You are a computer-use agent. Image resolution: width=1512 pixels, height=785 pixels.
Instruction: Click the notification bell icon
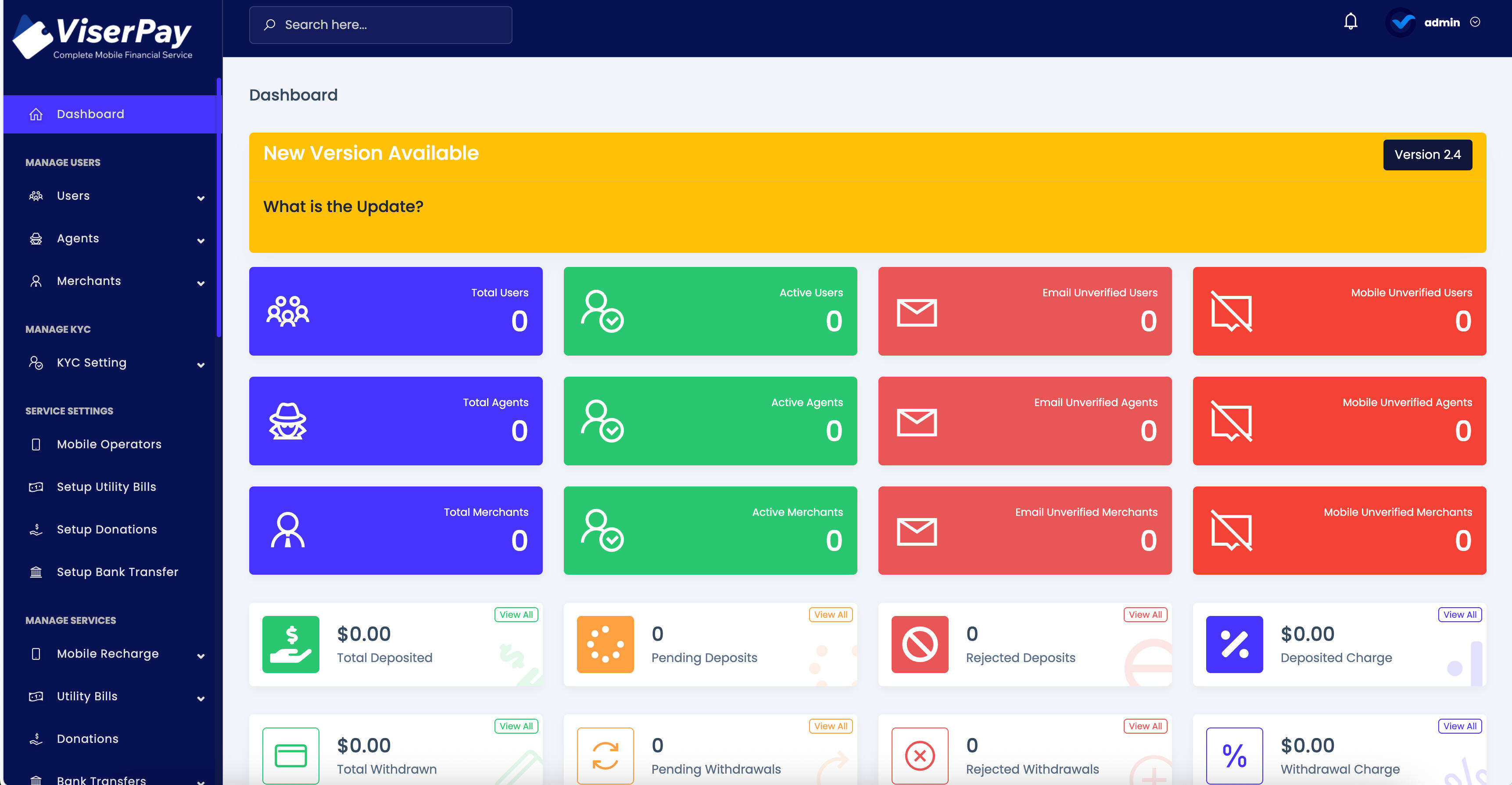[1350, 22]
